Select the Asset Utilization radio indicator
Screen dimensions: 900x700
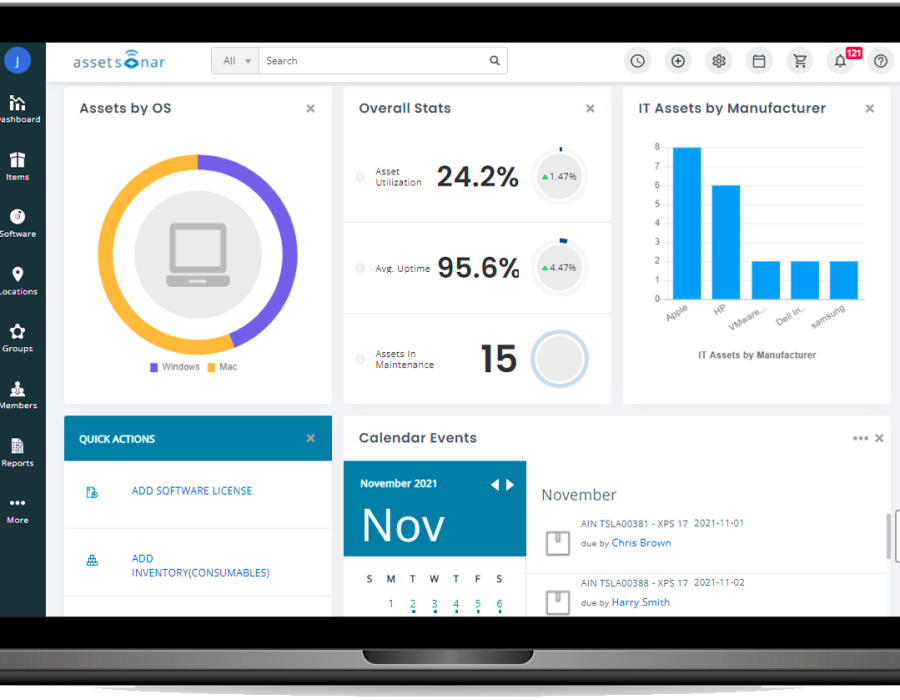360,177
